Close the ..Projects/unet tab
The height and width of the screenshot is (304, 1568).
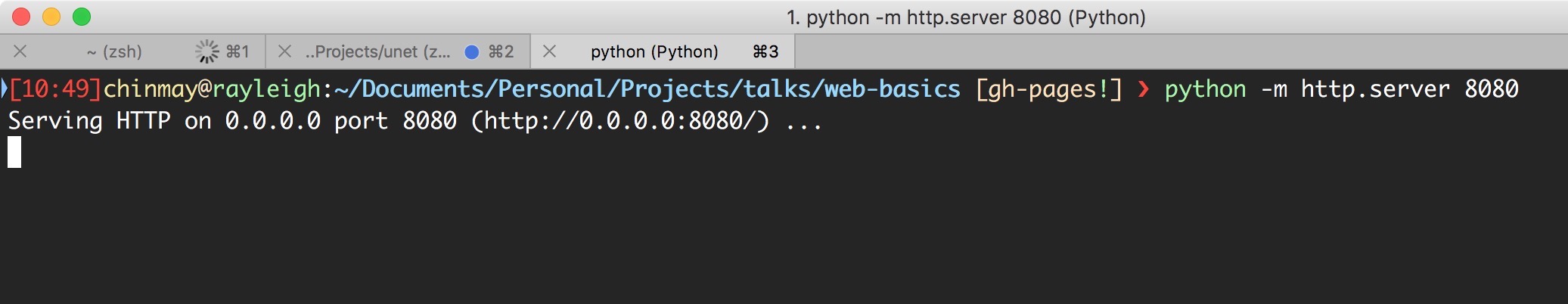point(285,51)
